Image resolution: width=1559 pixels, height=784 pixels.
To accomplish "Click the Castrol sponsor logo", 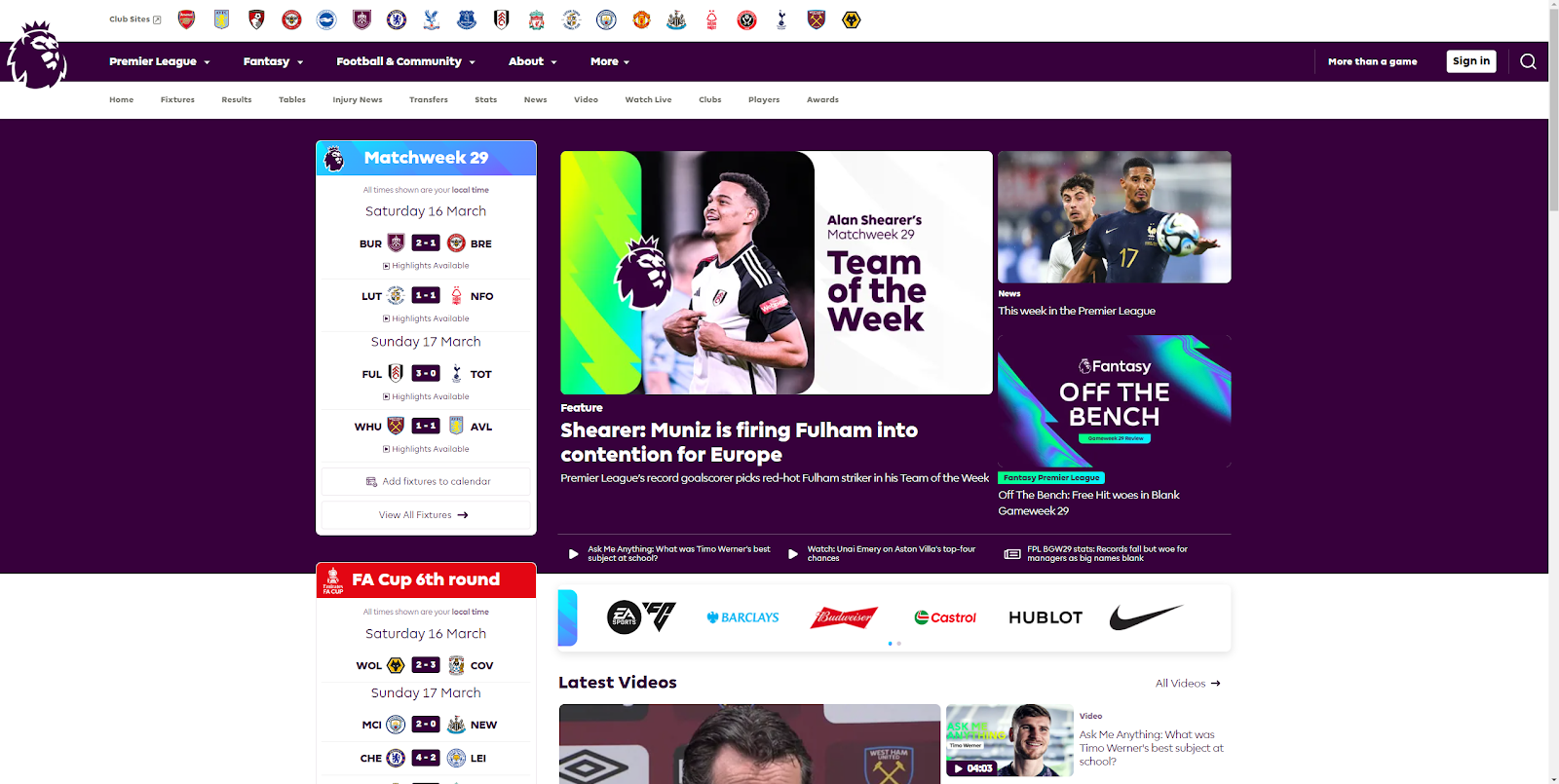I will click(x=945, y=617).
